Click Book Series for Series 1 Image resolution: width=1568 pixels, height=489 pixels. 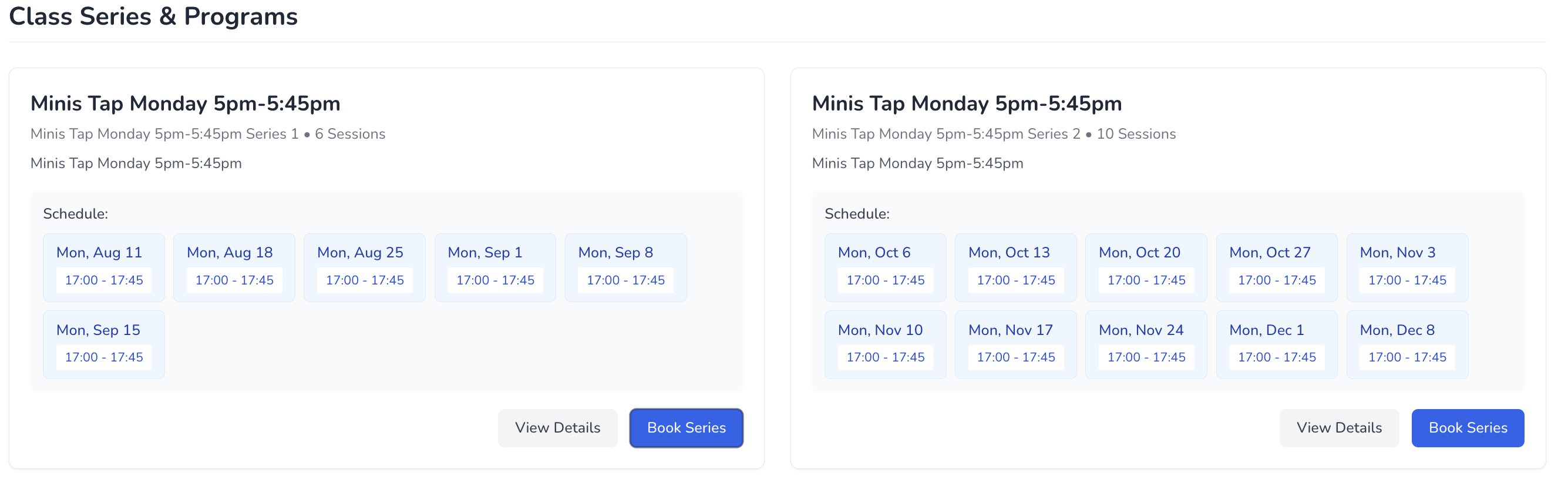(x=686, y=427)
